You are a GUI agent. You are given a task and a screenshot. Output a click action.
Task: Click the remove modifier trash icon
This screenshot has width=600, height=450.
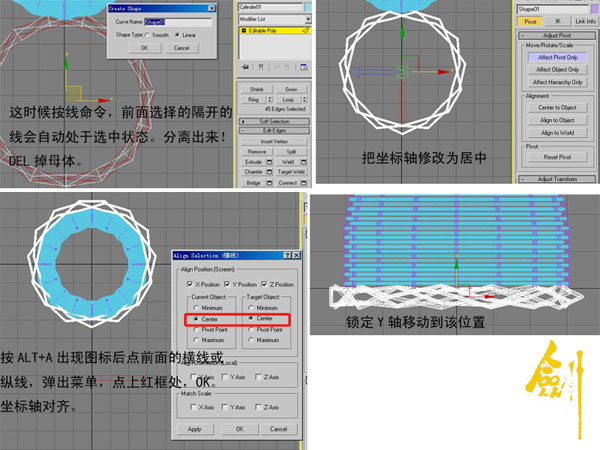287,67
